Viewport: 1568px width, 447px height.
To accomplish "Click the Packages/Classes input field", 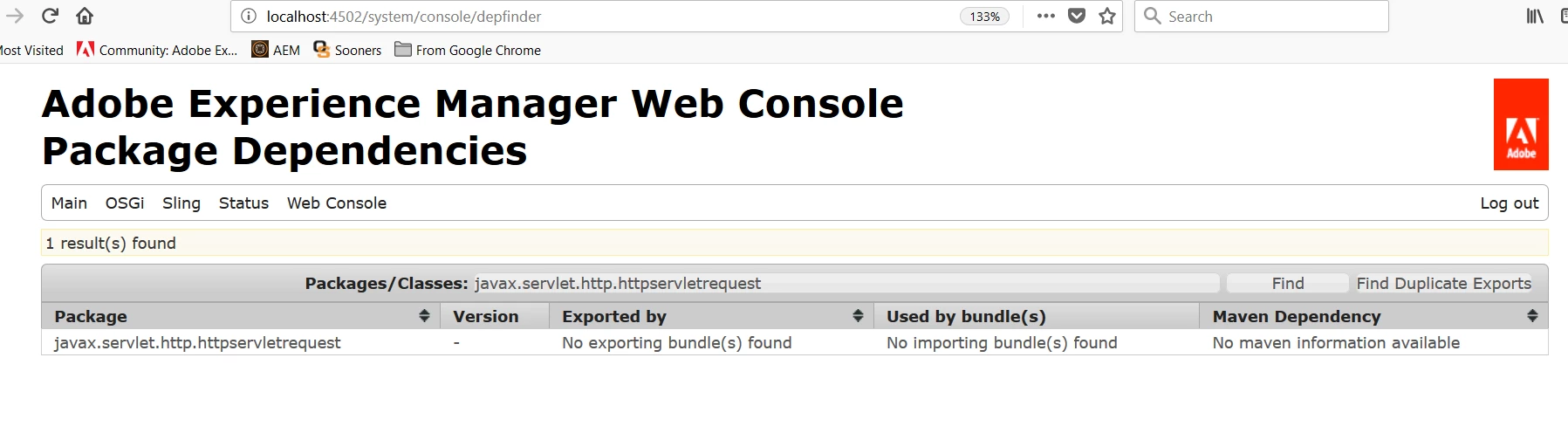I will pos(846,283).
